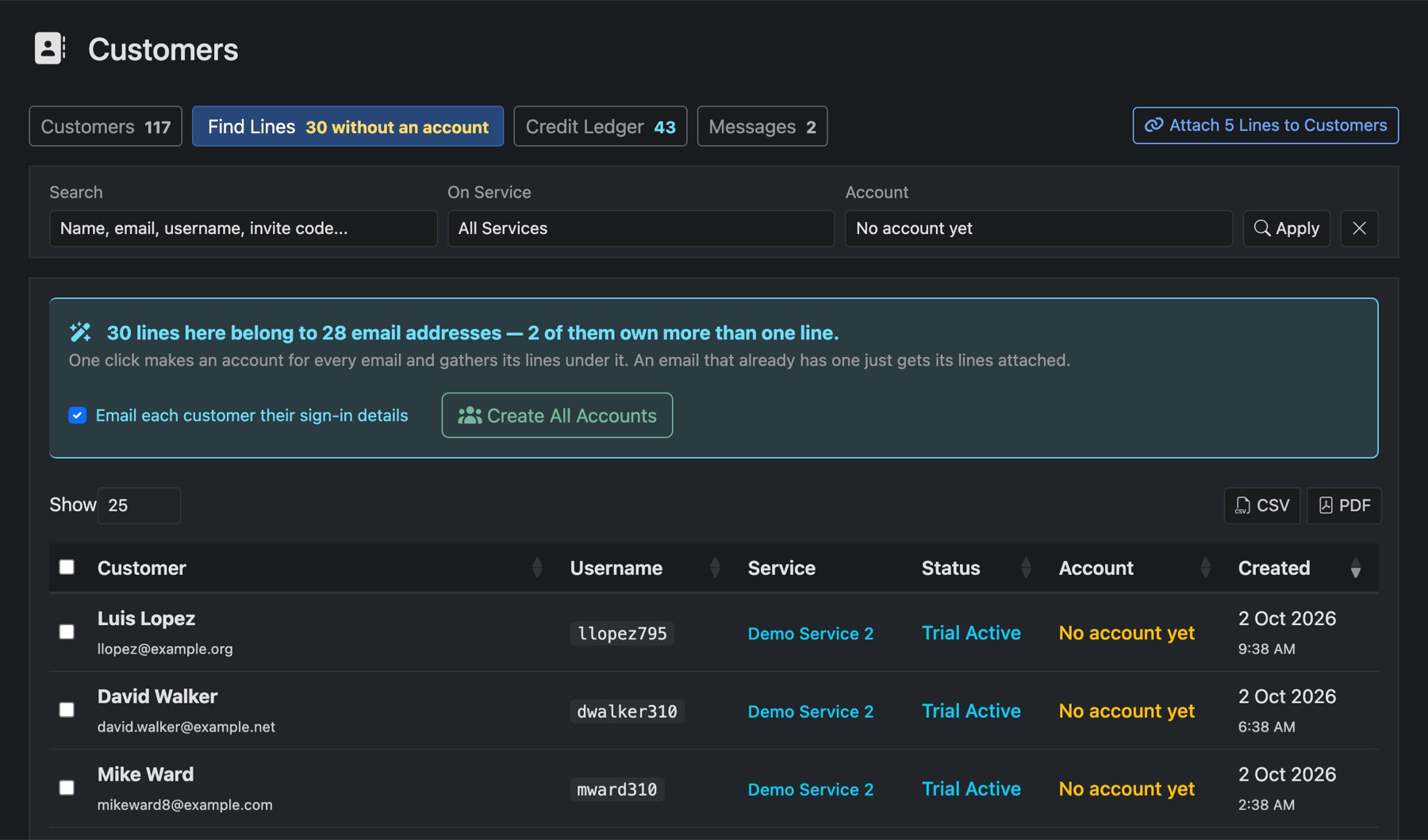Click the Customers contact-book icon in header
1428x840 pixels.
pyautogui.click(x=50, y=48)
